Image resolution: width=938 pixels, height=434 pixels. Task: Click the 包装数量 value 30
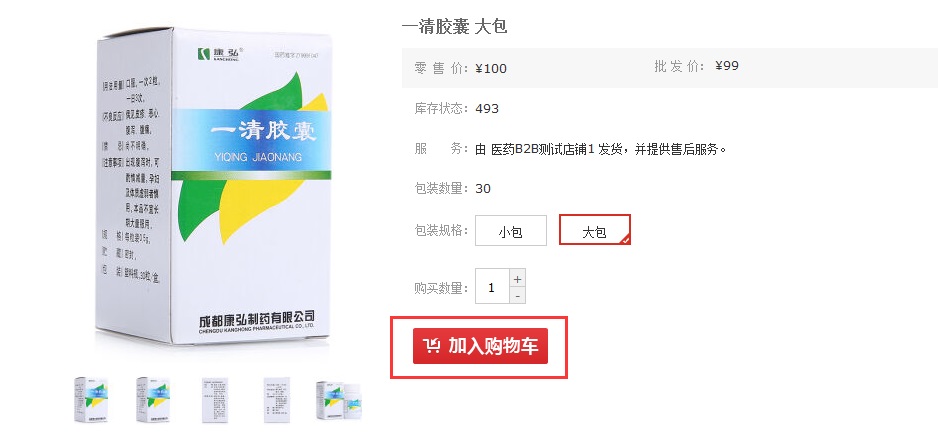coord(483,189)
